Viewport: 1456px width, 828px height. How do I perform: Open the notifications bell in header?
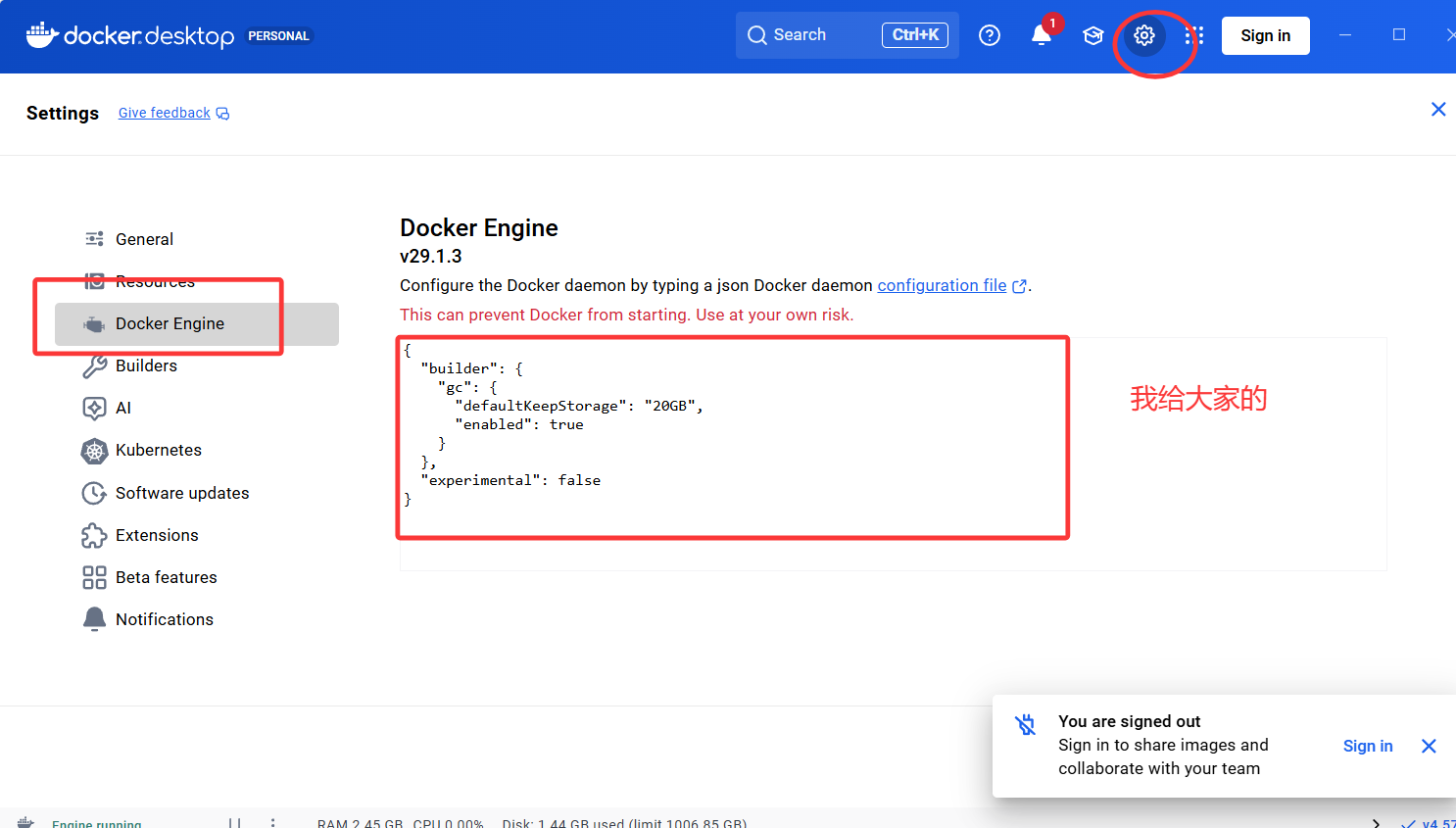(1041, 36)
